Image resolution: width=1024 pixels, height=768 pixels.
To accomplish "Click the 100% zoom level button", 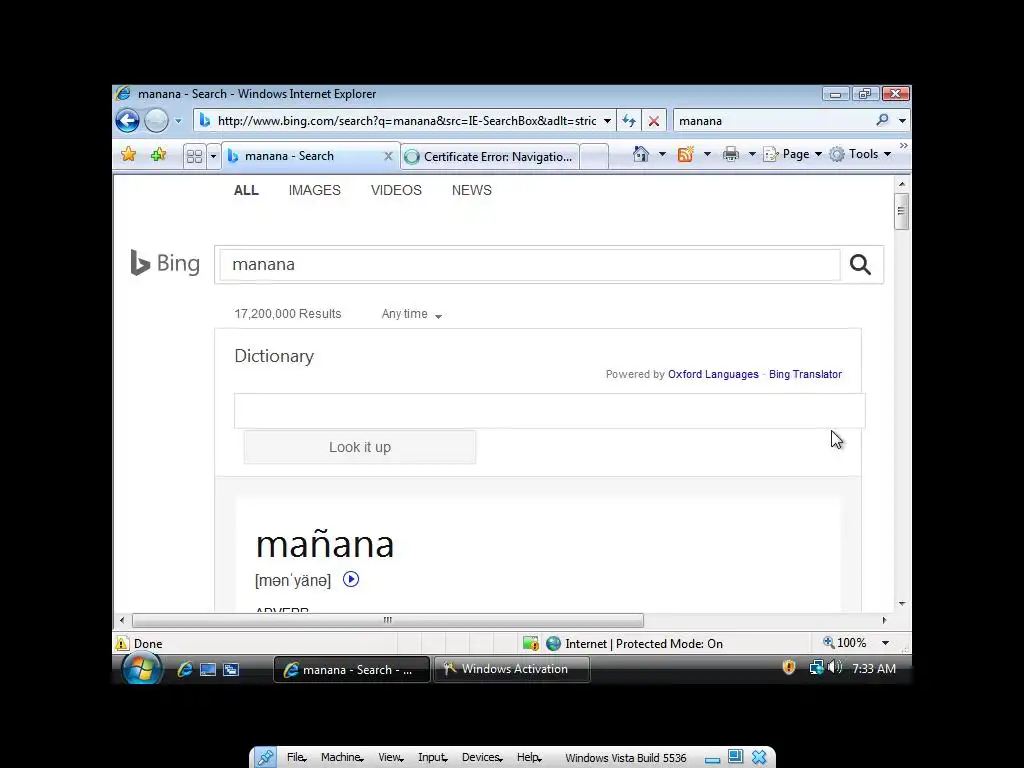I will 844,643.
